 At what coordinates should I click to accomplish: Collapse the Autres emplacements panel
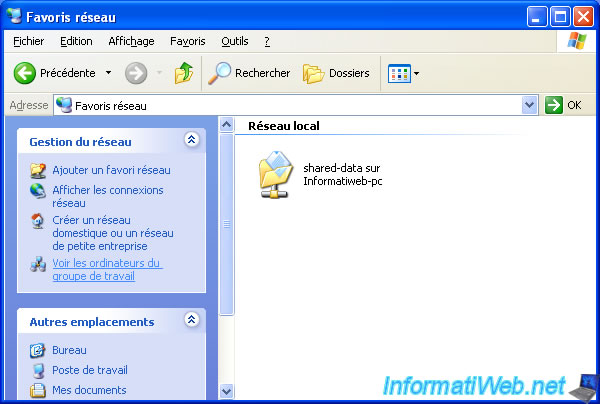pyautogui.click(x=191, y=319)
